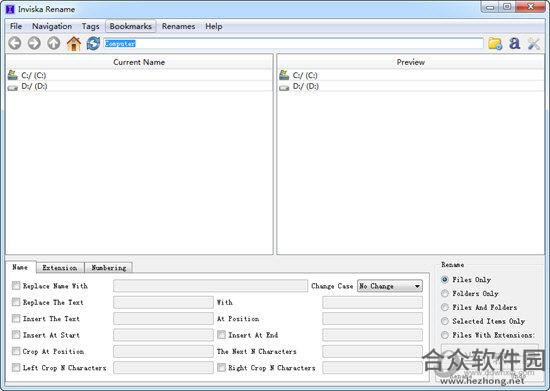Viewport: 550px width, 391px height.
Task: Select Files With Extensions radio button
Action: coord(445,335)
